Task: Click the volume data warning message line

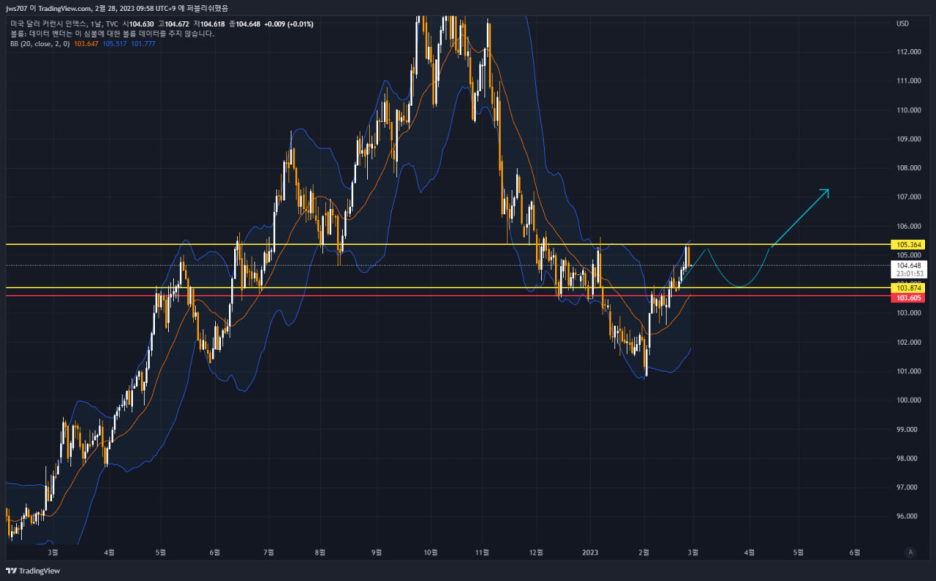Action: click(112, 33)
